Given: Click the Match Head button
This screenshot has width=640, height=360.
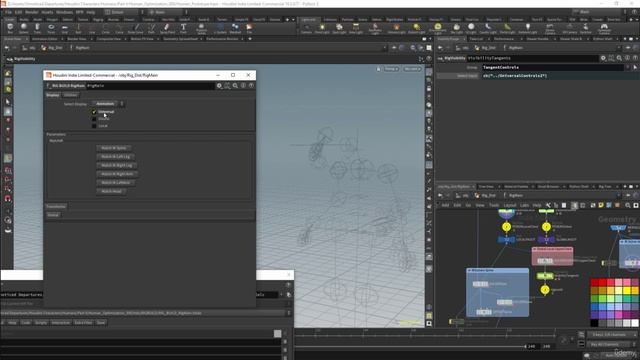Looking at the screenshot, I should tap(111, 191).
